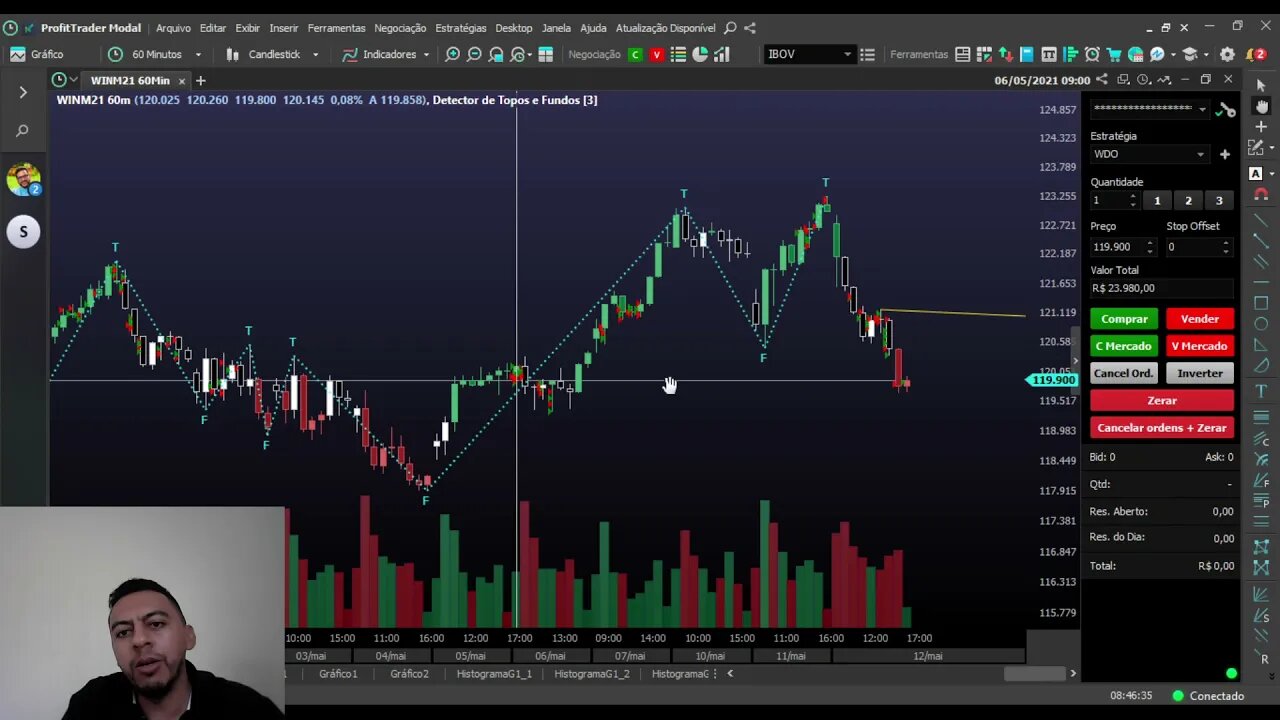Open the pie chart position icon
The width and height of the screenshot is (1280, 720).
tap(700, 54)
